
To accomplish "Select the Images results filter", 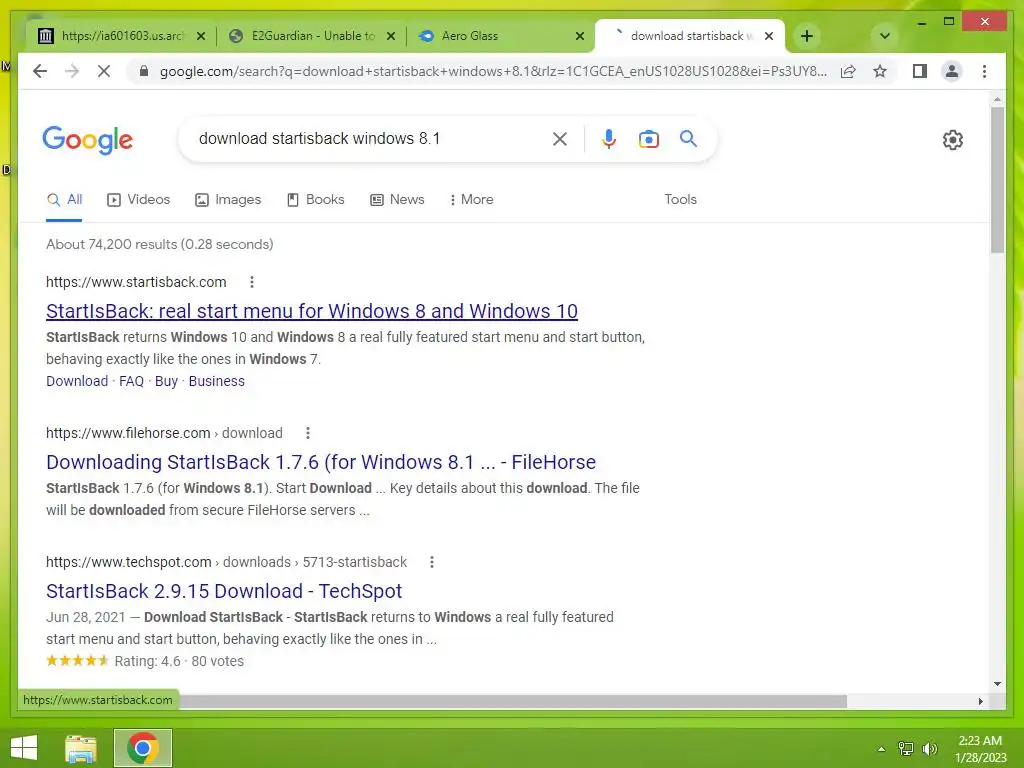I will (x=228, y=200).
